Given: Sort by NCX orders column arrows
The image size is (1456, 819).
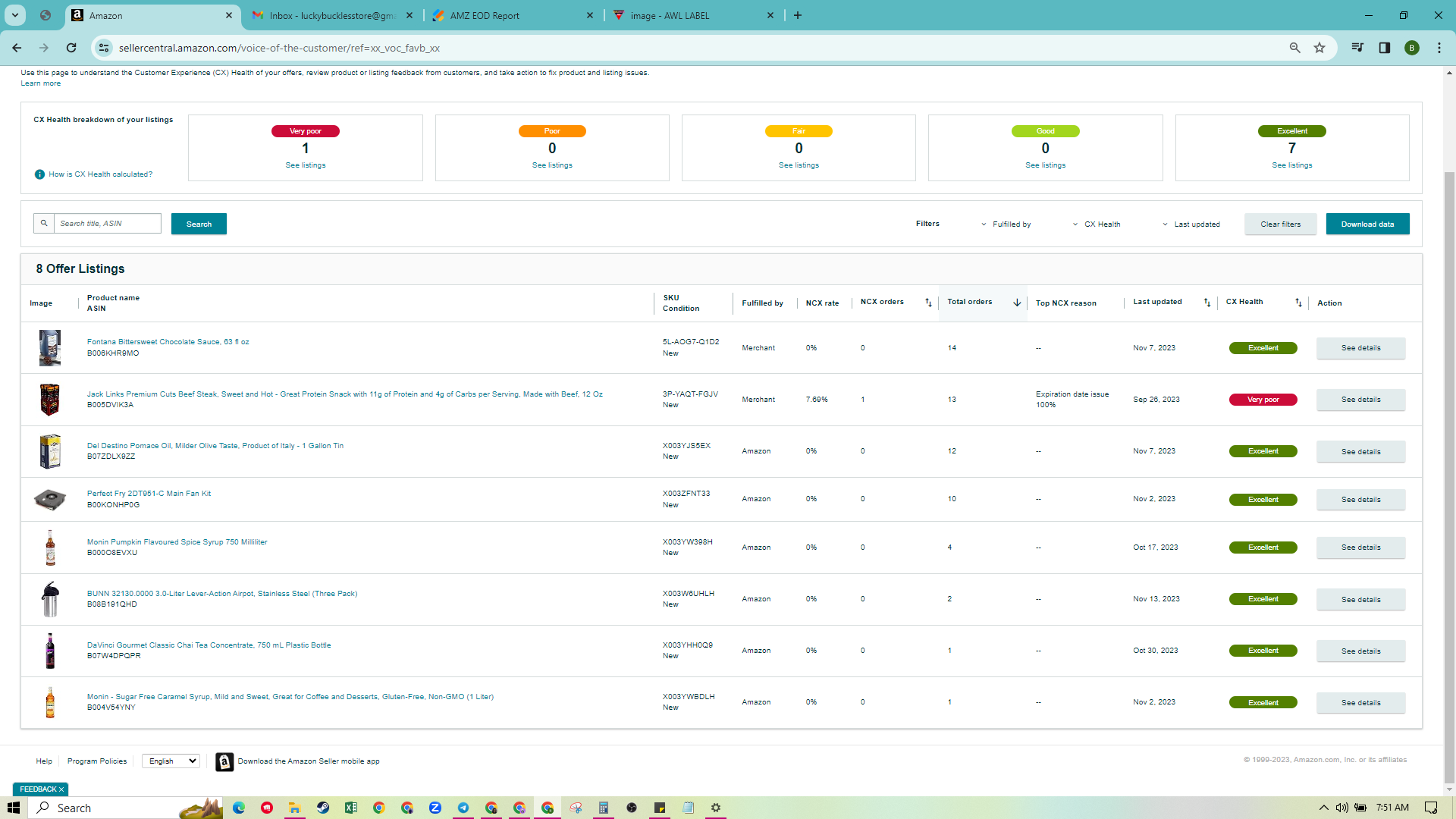Looking at the screenshot, I should click(928, 303).
